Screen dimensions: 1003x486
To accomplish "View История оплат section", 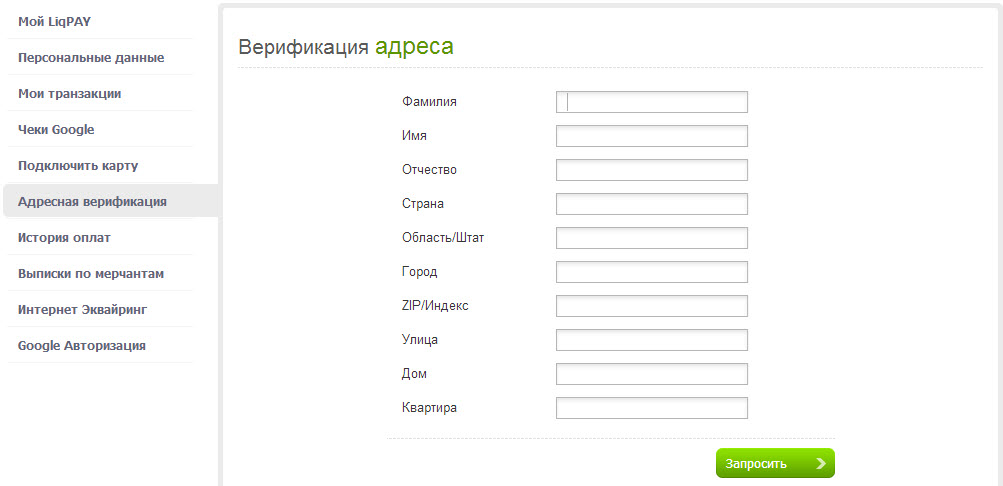I will (x=64, y=237).
